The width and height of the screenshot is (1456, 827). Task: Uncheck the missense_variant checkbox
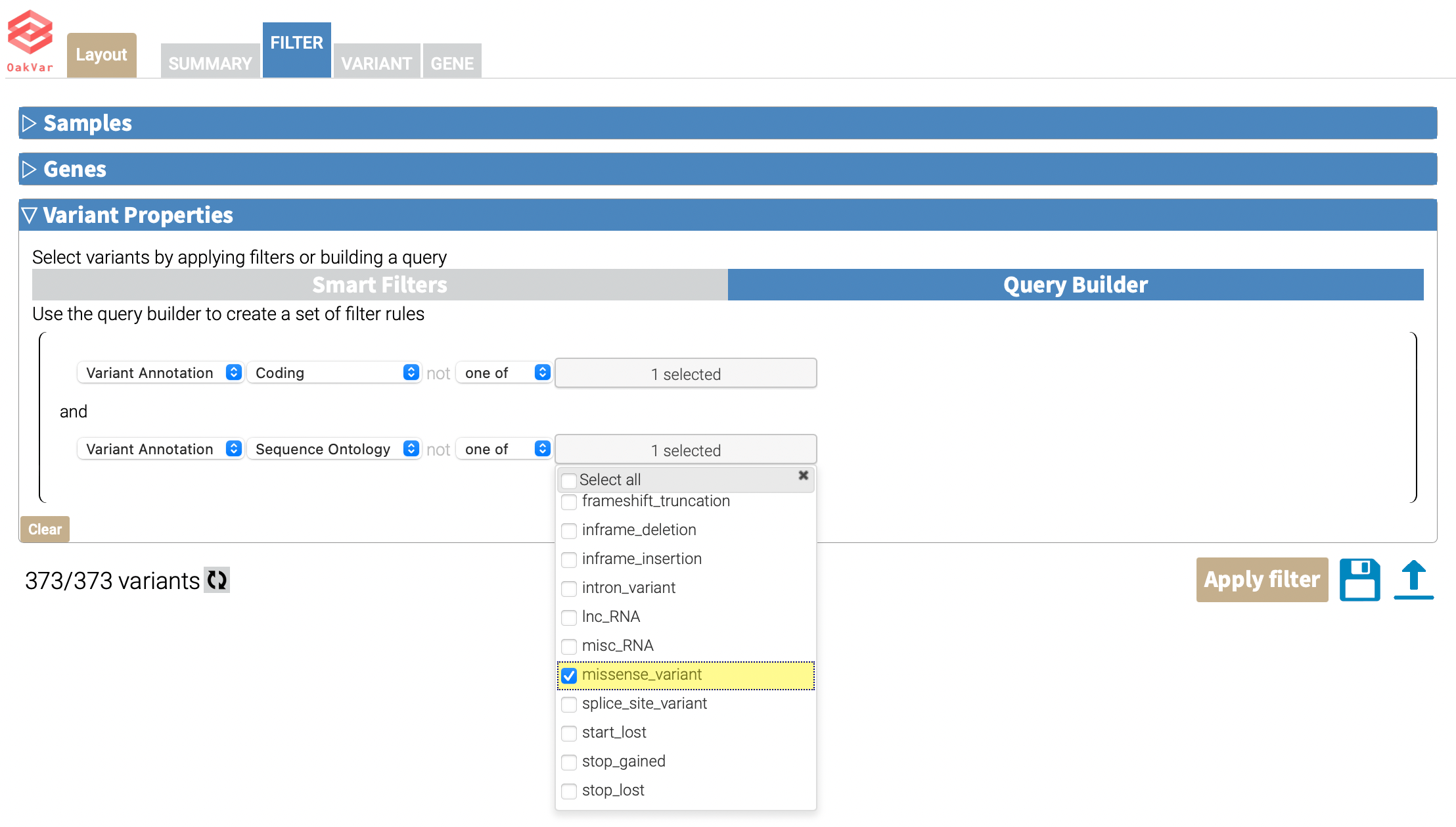pos(570,675)
